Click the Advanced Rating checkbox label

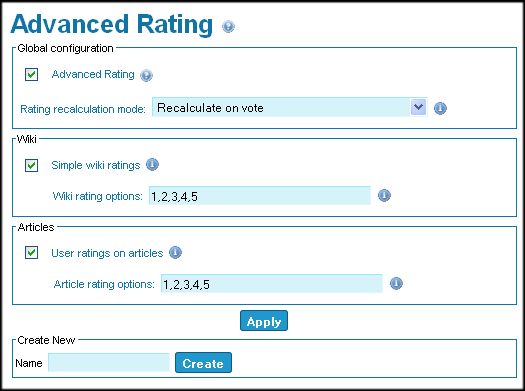click(93, 74)
